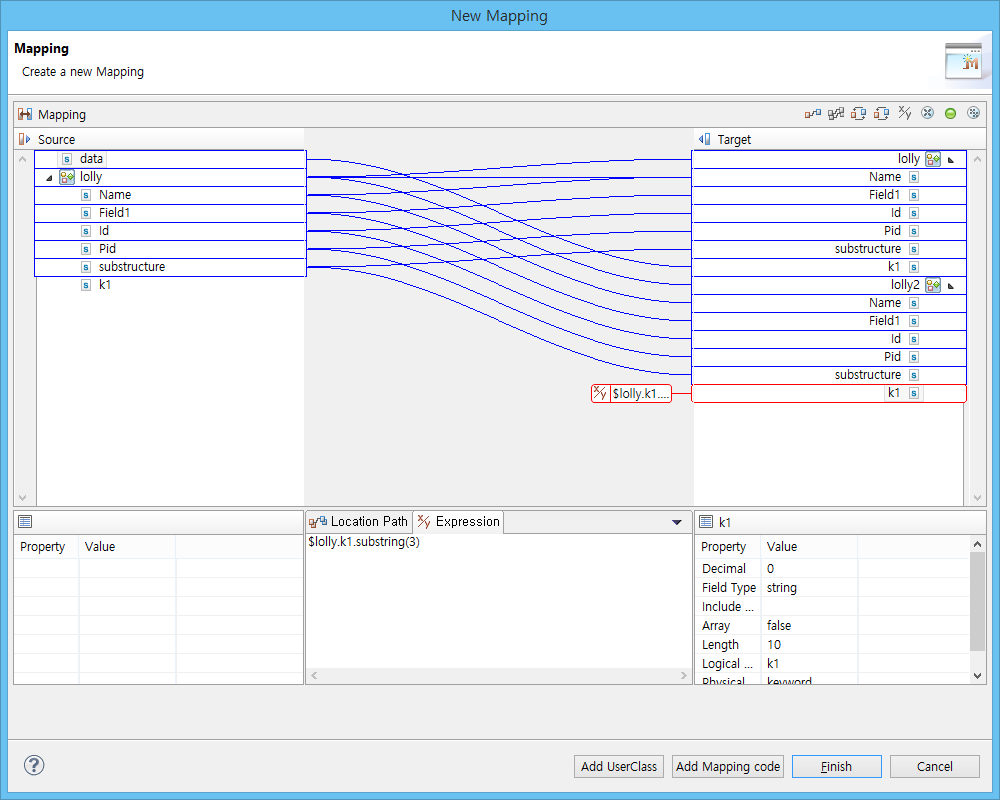The image size is (1008, 800).
Task: Collapse the lolly node in Source tree
Action: 48,177
